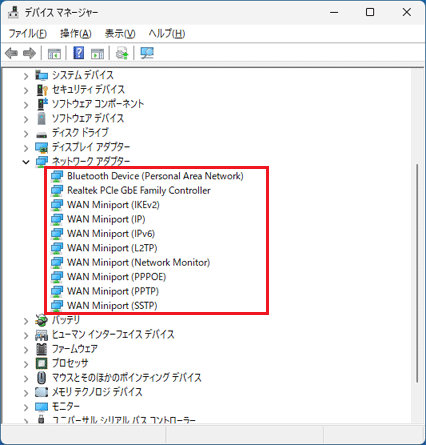Click the ディスプレイ アダプター icon
The image size is (426, 445).
tap(42, 147)
